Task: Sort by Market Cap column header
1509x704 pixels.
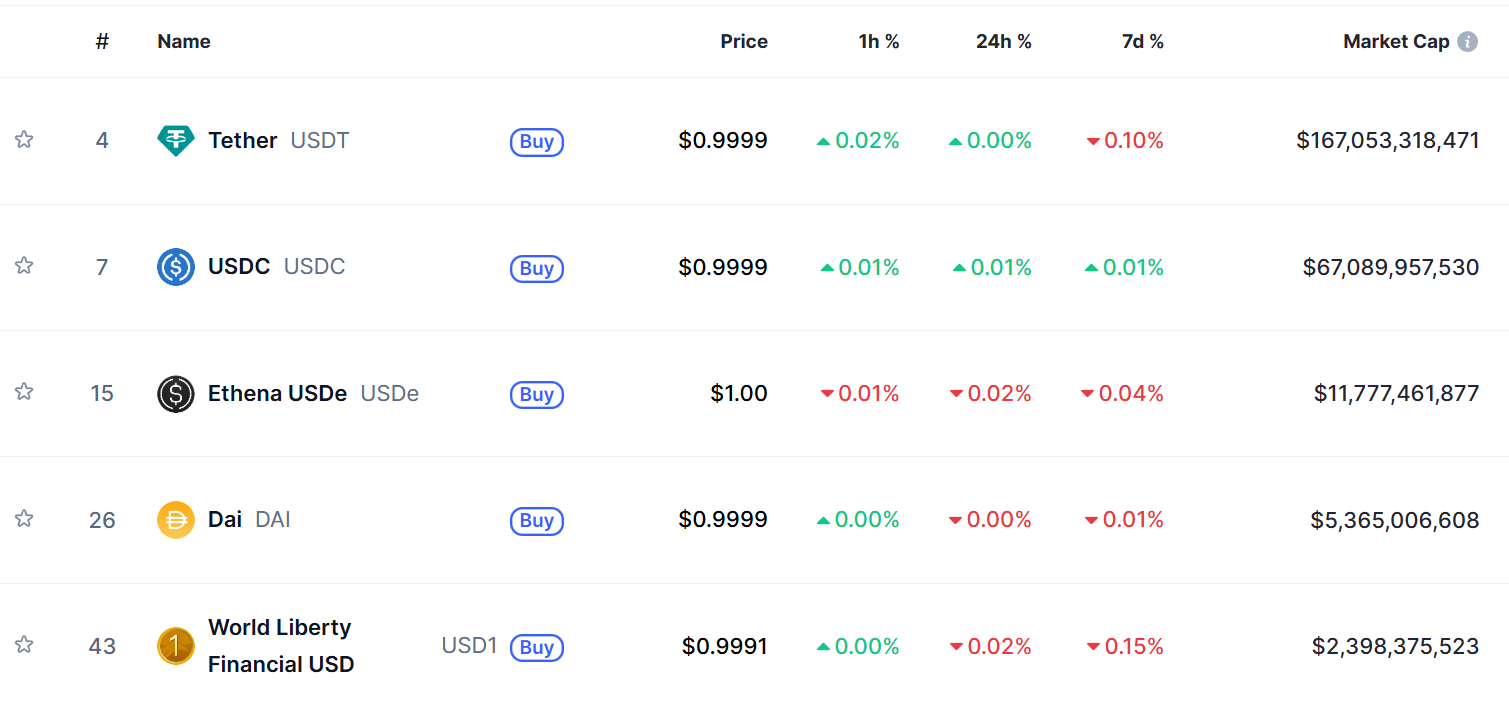Action: coord(1395,42)
